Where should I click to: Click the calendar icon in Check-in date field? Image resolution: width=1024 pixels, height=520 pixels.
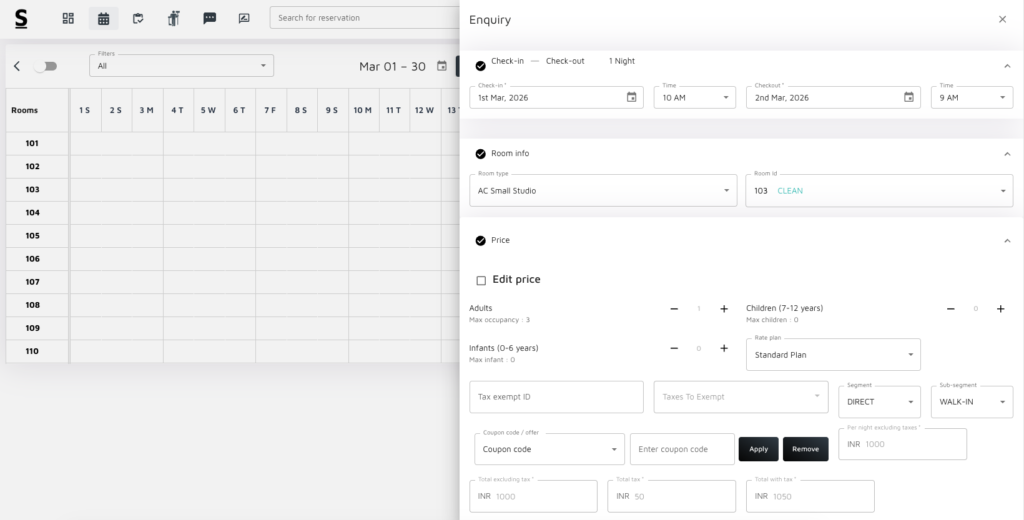click(631, 97)
